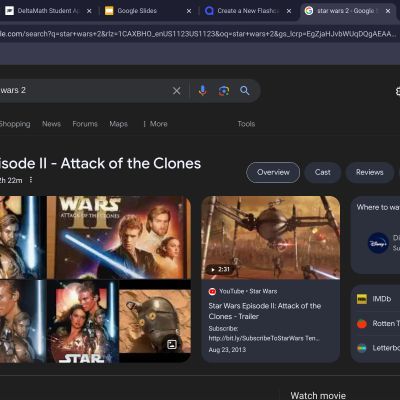Open the three-dot menu beside 2h 22m
The height and width of the screenshot is (400, 400).
pyautogui.click(x=31, y=180)
